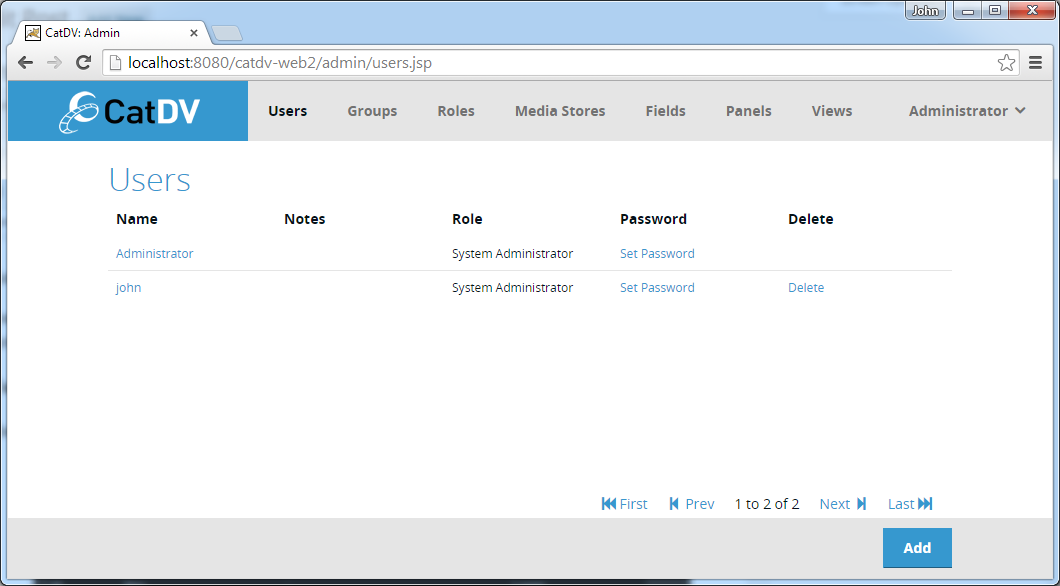Click the CatDV logo
The width and height of the screenshot is (1060, 586).
coord(129,112)
